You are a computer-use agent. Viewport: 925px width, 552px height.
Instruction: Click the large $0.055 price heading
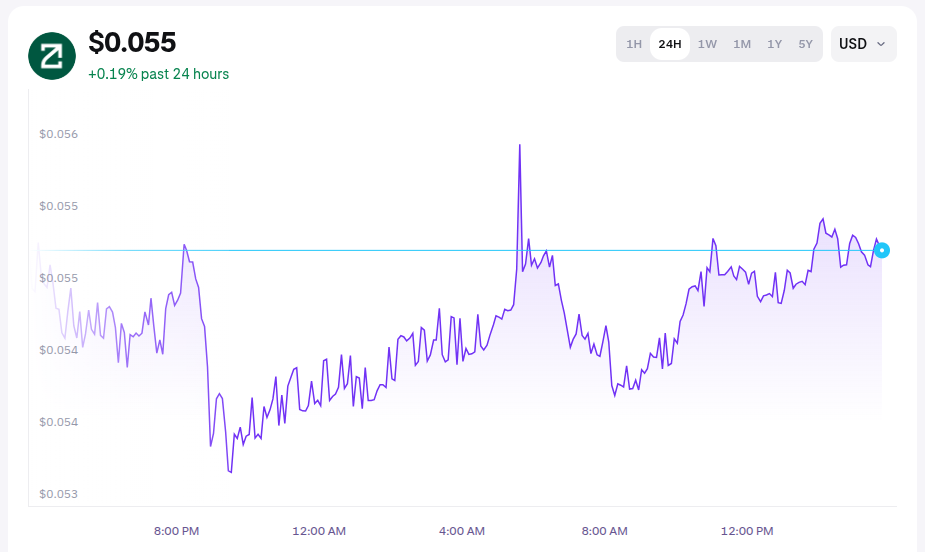[x=132, y=42]
